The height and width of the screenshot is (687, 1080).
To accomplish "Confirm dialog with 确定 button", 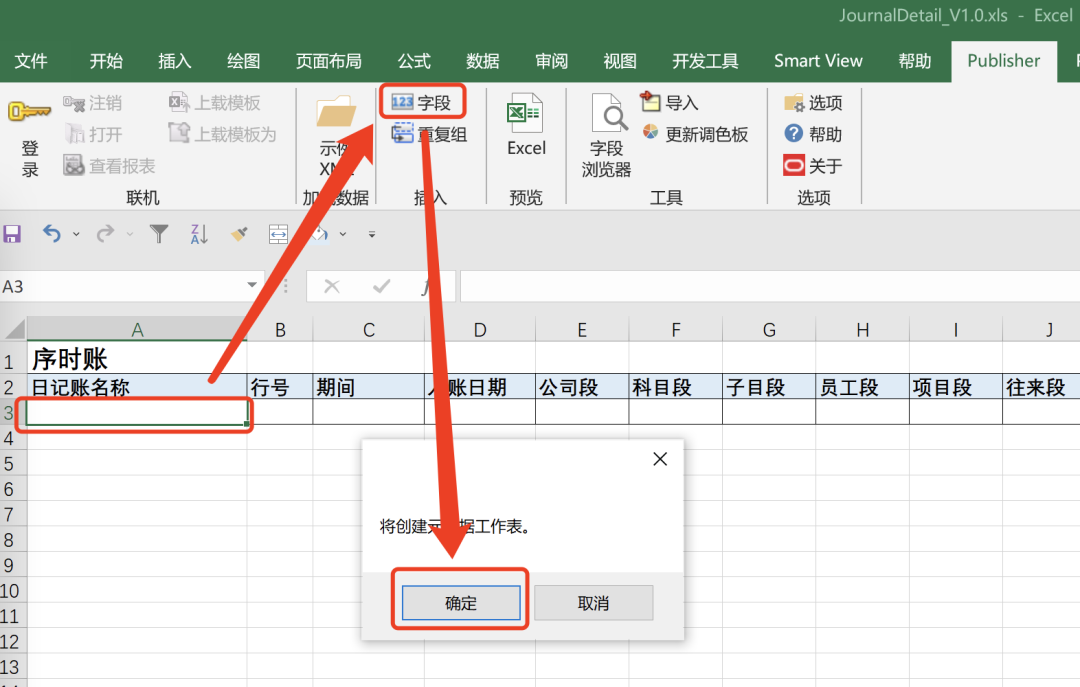I will [461, 603].
